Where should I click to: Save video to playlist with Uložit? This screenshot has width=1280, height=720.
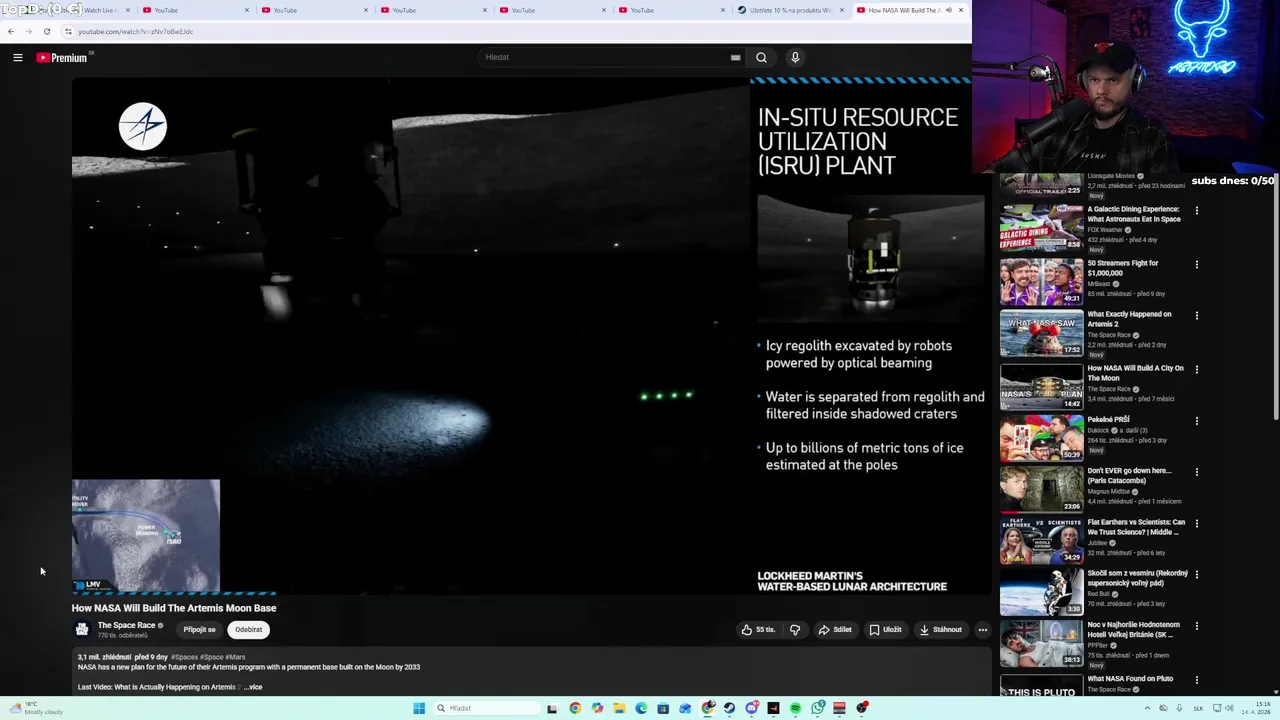(x=885, y=630)
